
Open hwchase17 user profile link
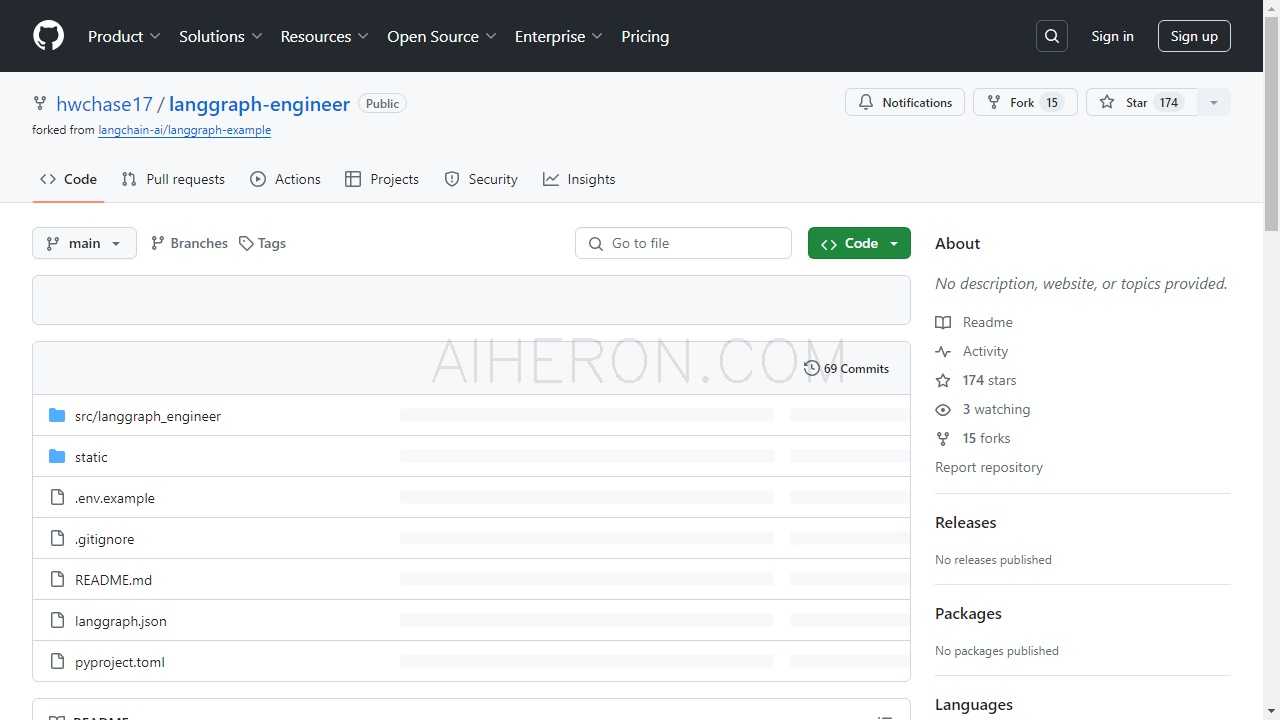click(x=104, y=104)
